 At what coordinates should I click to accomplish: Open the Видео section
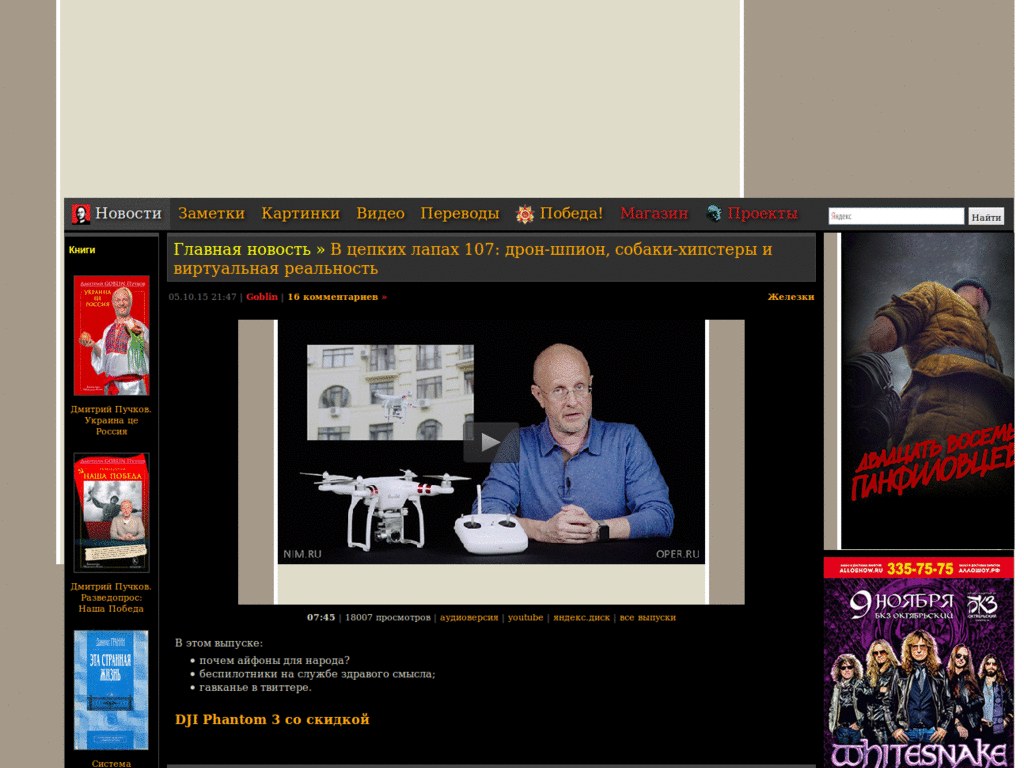[x=380, y=214]
